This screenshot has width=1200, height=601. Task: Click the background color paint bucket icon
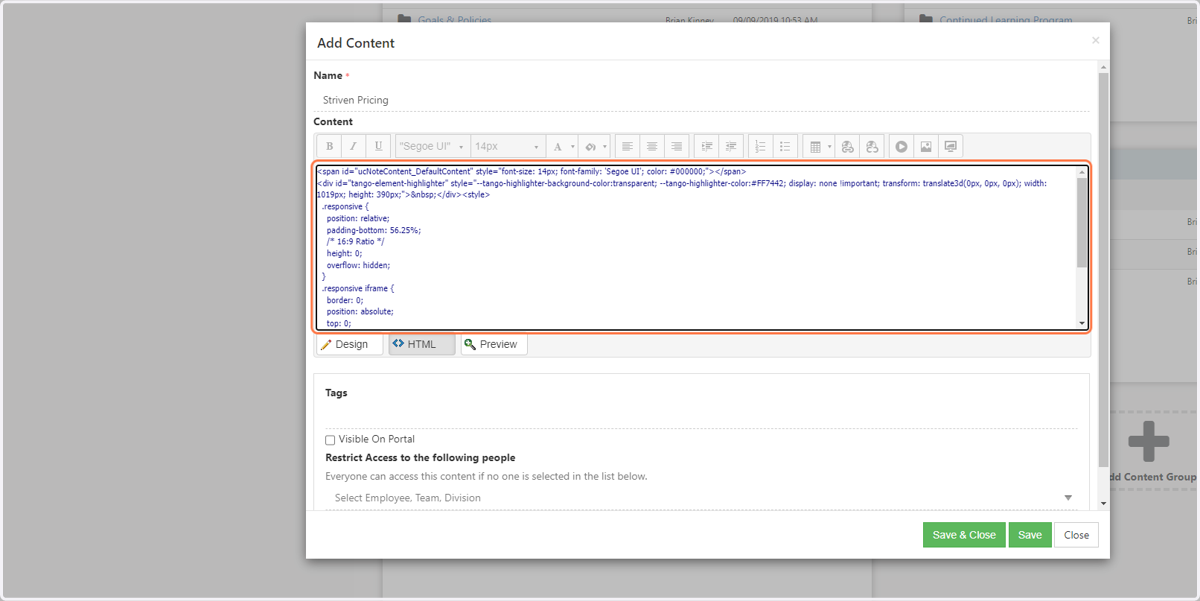point(590,147)
